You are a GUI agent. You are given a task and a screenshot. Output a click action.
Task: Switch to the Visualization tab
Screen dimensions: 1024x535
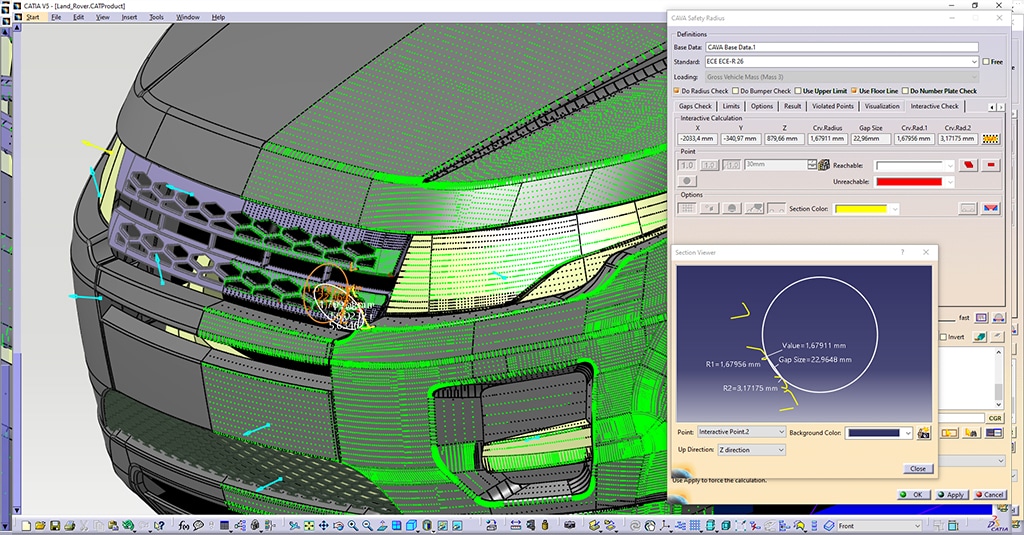[882, 106]
